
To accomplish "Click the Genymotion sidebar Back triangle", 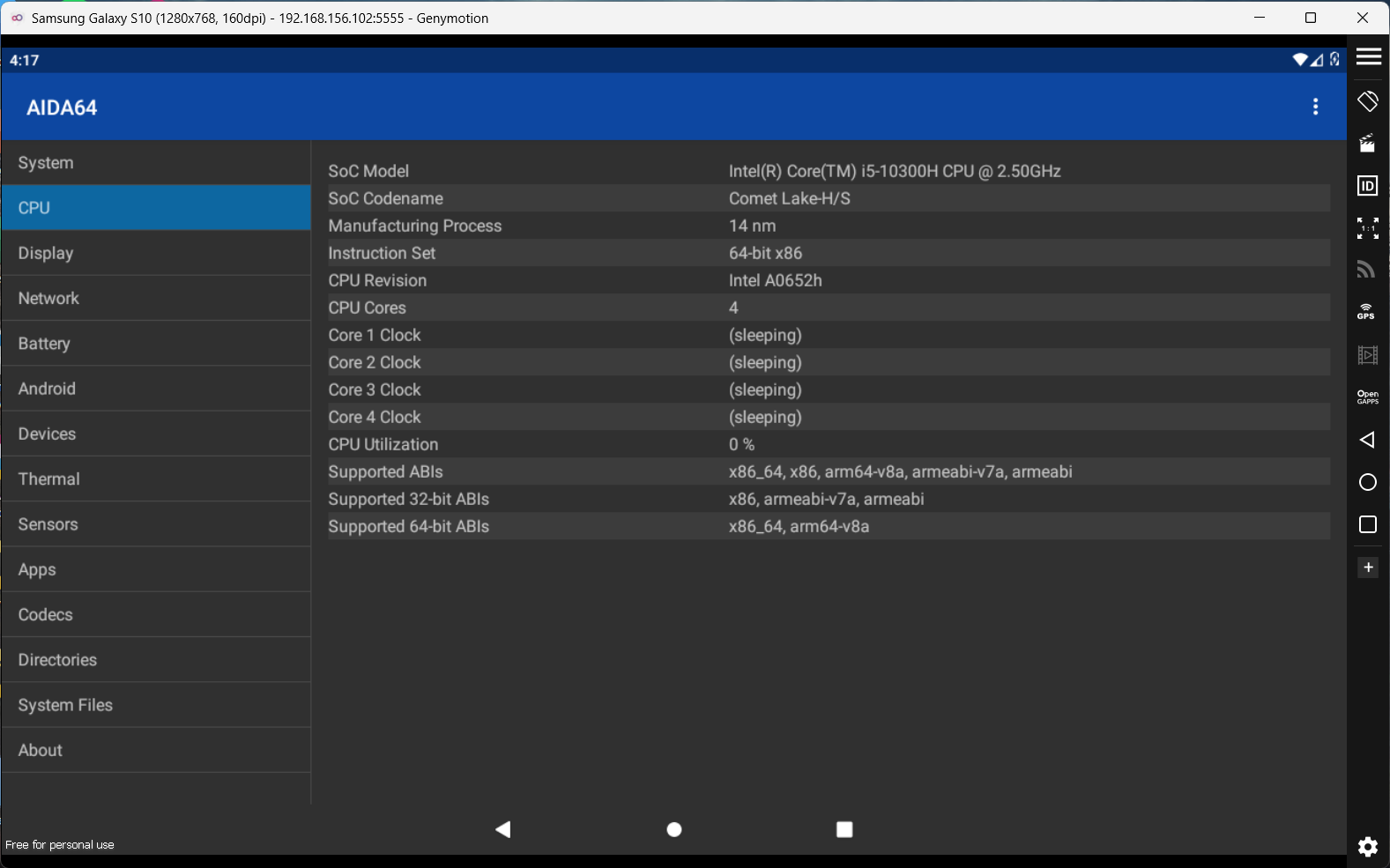I will click(1367, 440).
